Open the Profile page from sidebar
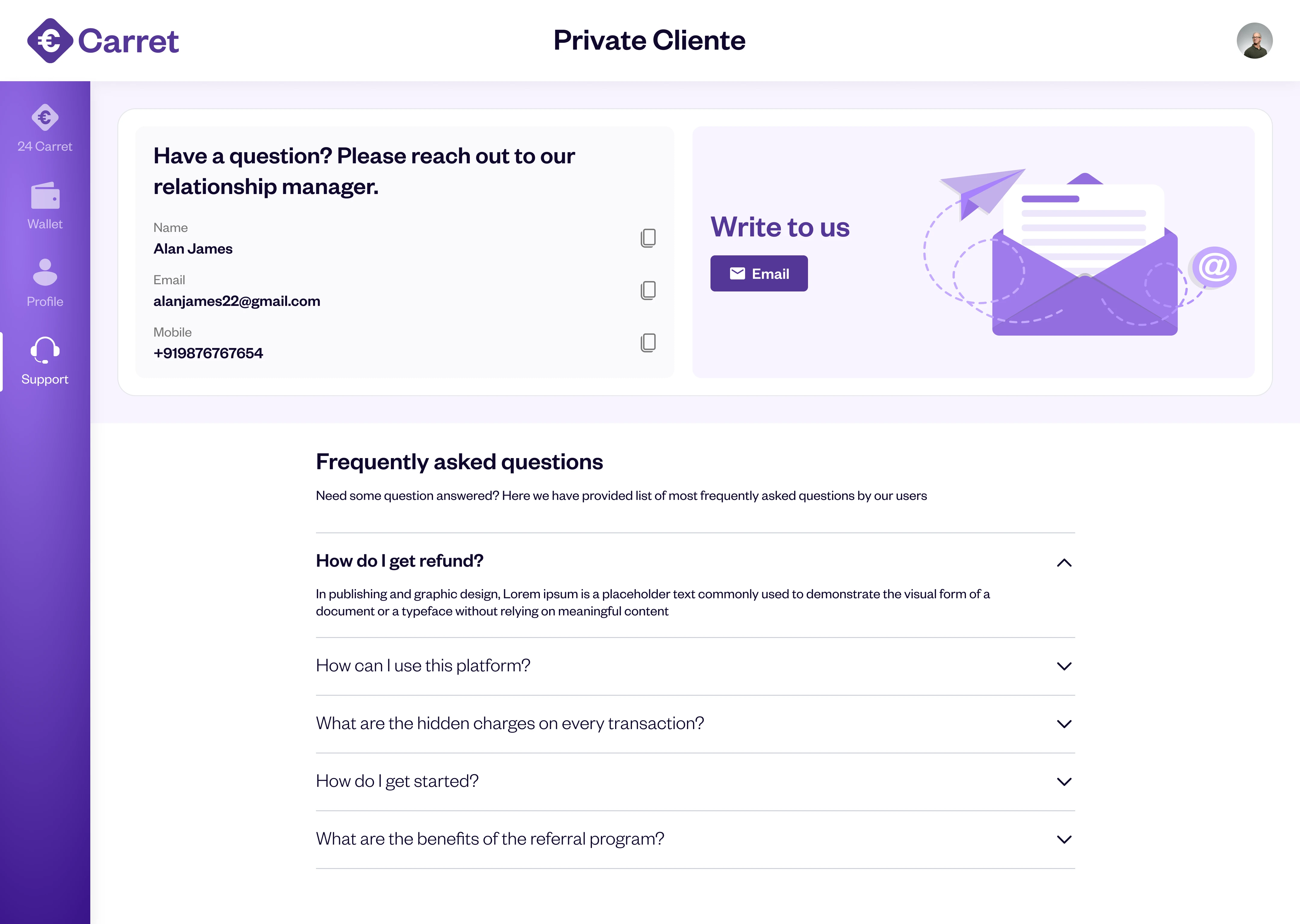 45,283
